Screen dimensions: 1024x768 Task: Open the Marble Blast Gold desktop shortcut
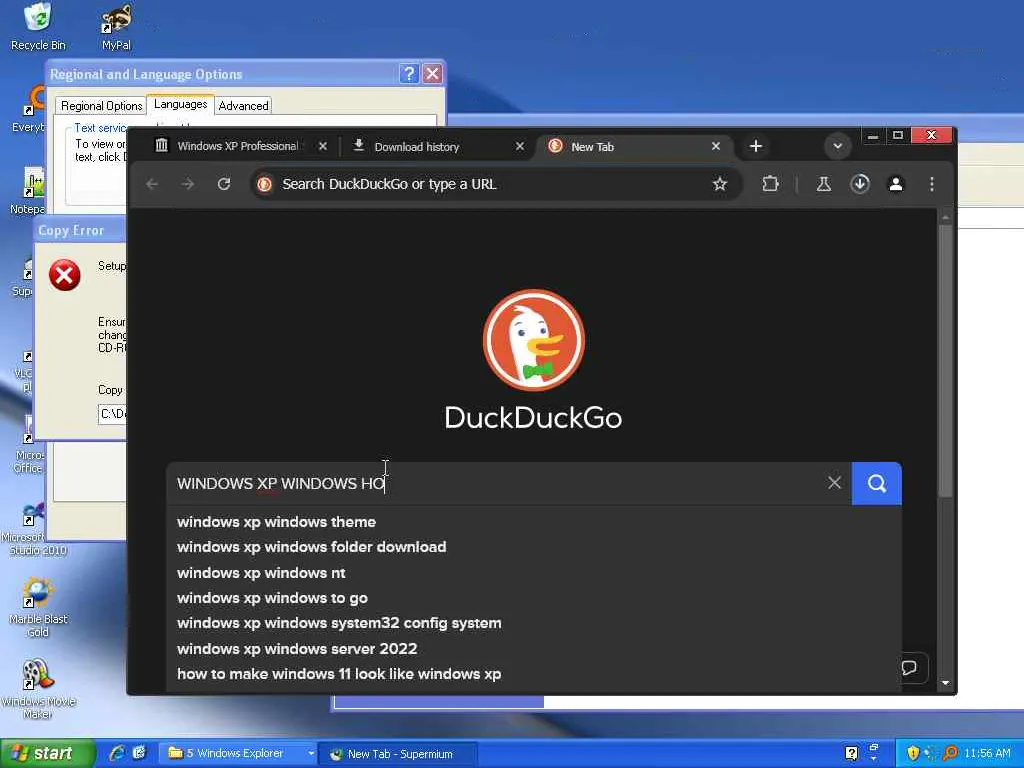38,606
